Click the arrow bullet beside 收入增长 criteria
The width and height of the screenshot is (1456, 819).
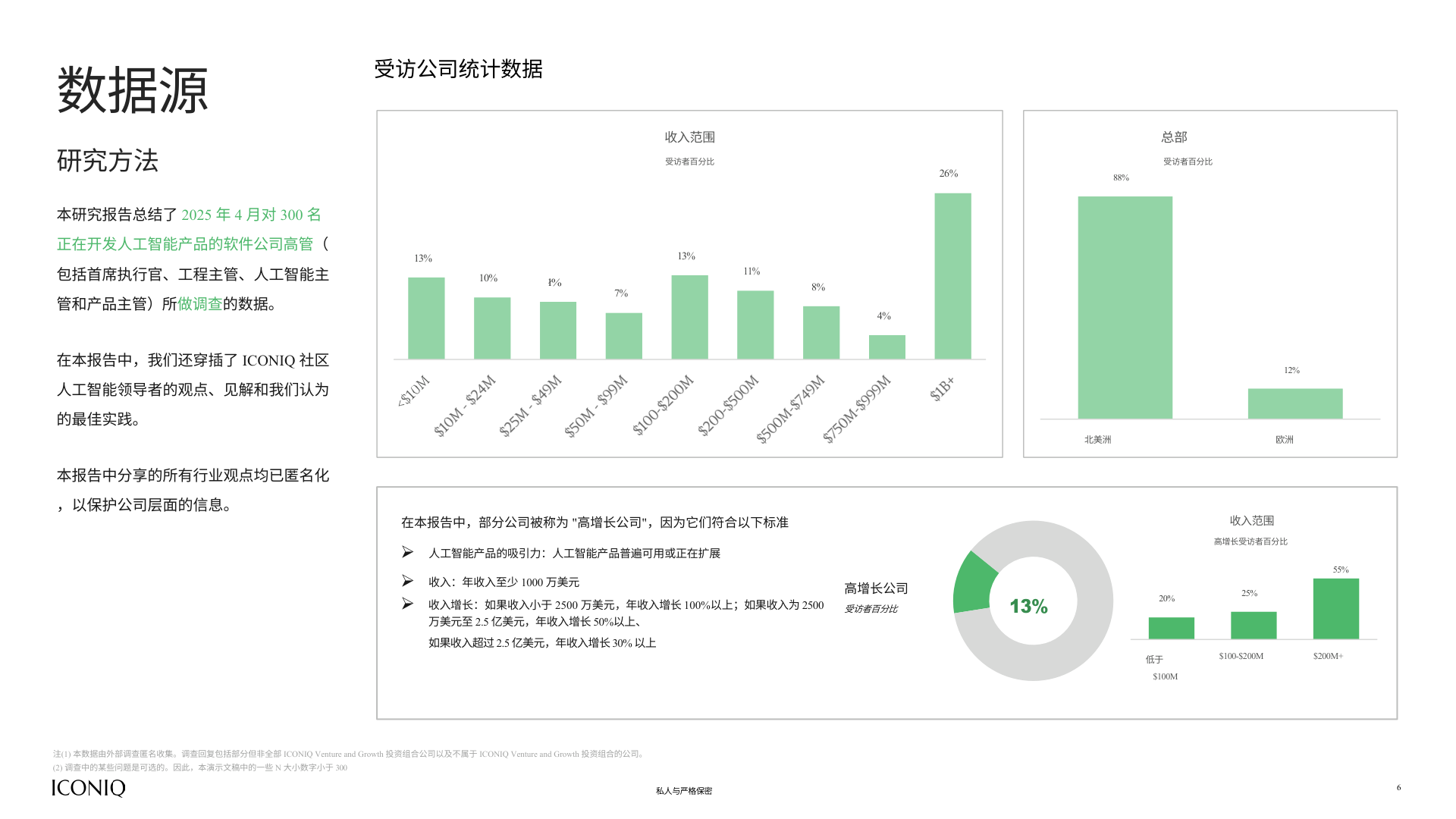407,604
